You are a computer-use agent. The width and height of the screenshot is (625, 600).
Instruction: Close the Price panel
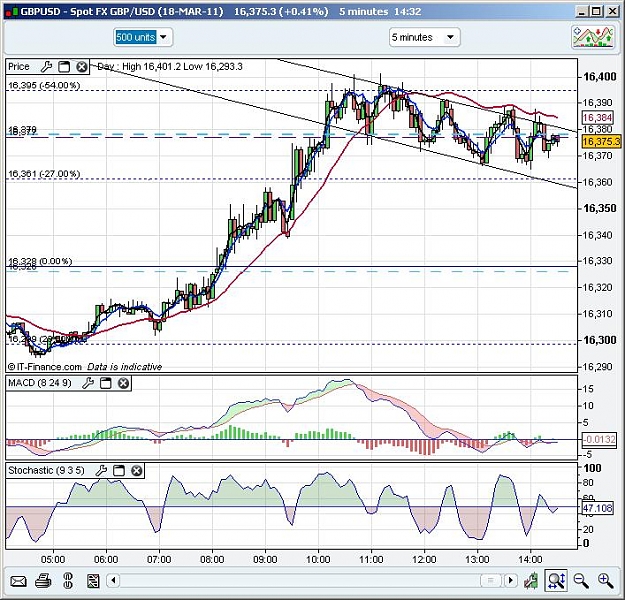click(82, 67)
